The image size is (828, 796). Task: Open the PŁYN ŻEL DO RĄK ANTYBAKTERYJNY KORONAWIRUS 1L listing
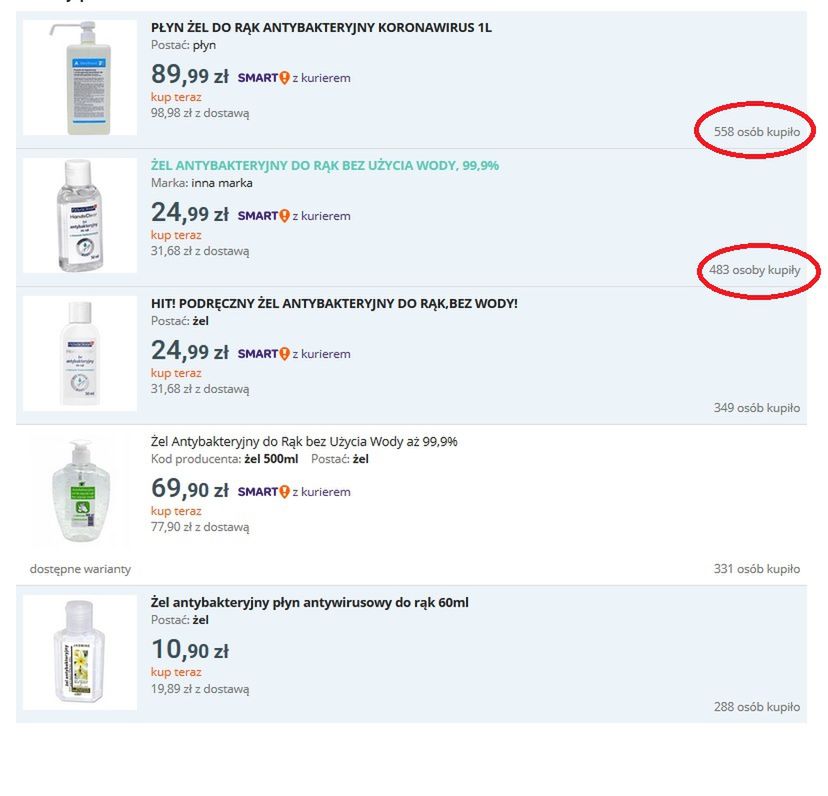321,28
